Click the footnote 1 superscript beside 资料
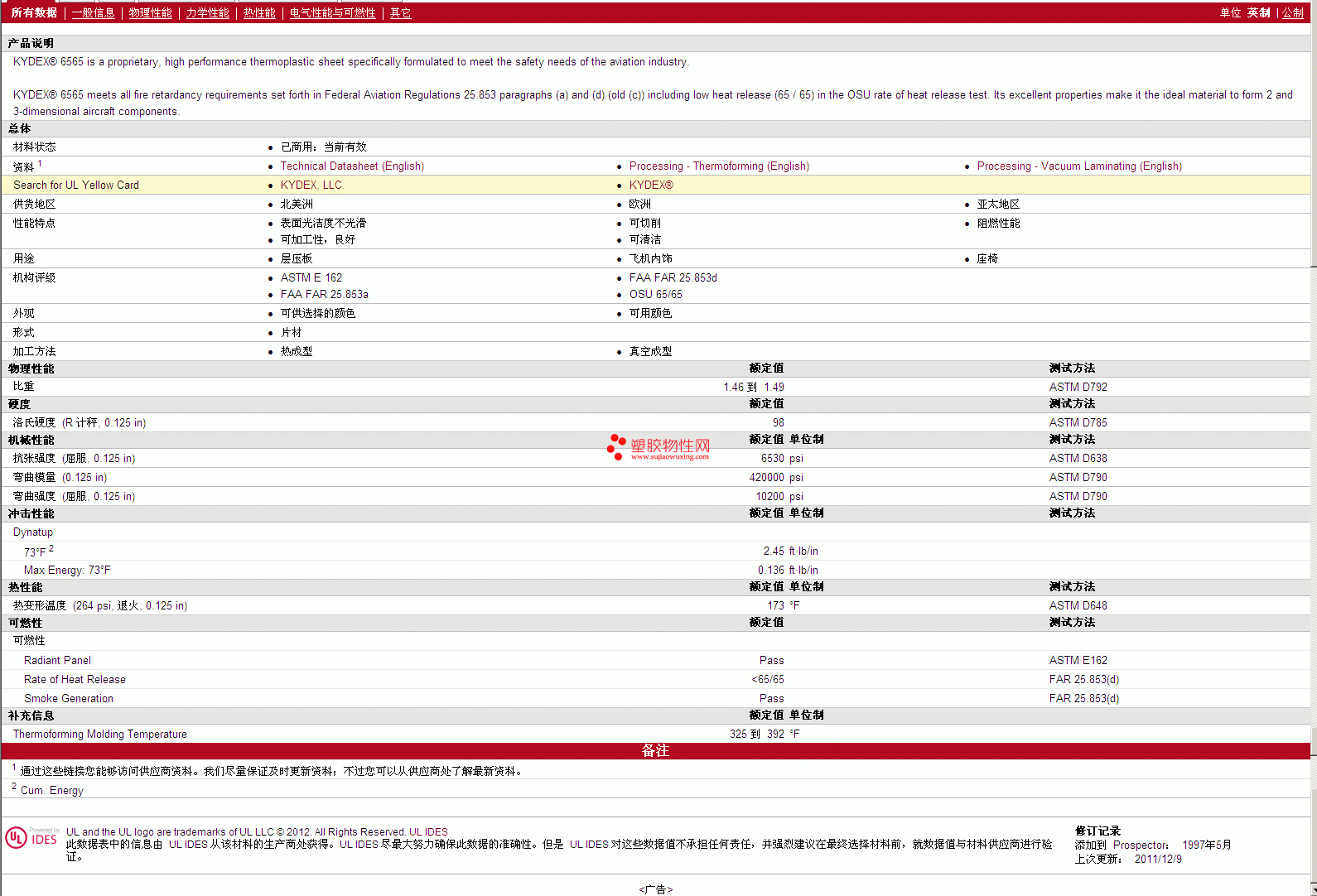 point(40,163)
